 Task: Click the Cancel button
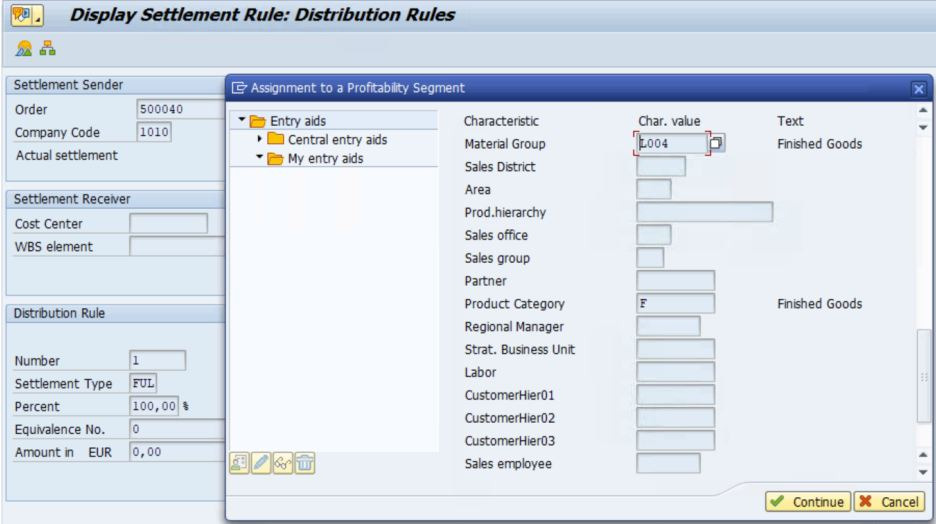[889, 502]
